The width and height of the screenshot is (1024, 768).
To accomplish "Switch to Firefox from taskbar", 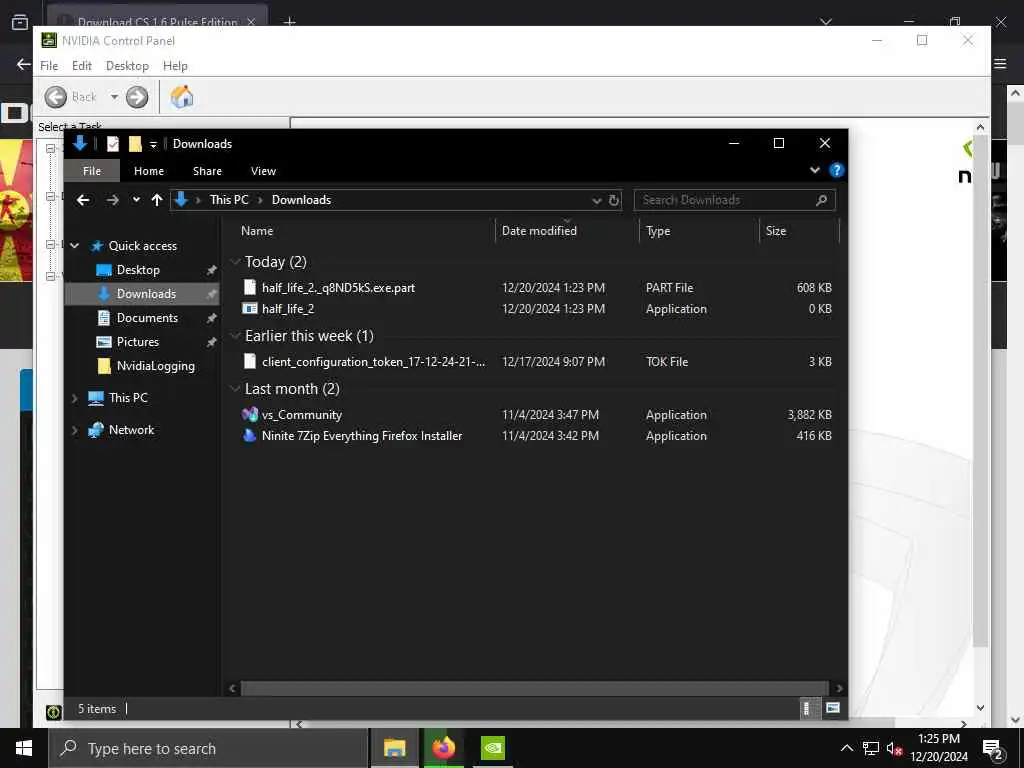I will pos(443,748).
